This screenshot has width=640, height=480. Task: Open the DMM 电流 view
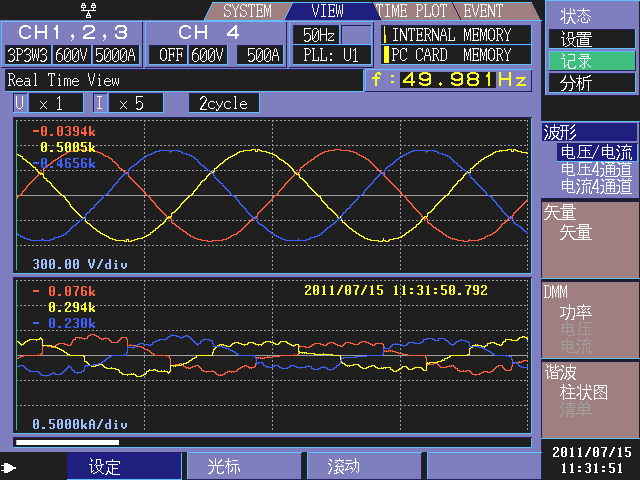pyautogui.click(x=576, y=346)
